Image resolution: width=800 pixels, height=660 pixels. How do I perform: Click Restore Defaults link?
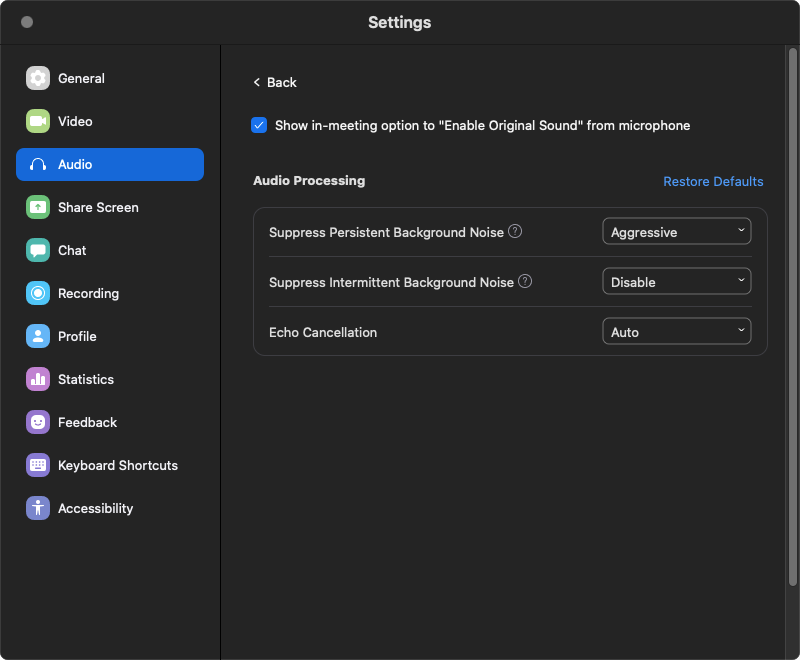pos(713,182)
